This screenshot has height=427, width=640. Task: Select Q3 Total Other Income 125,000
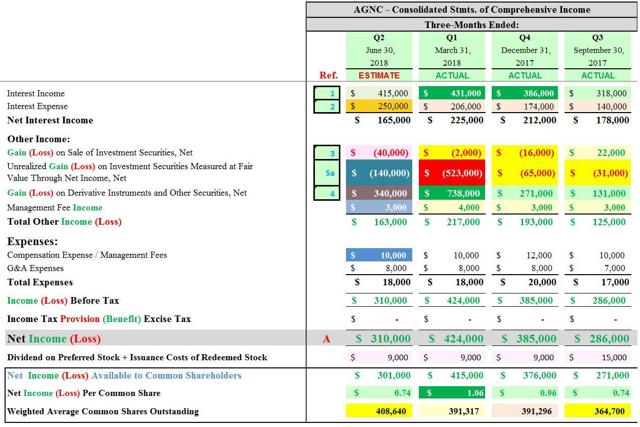(598, 222)
